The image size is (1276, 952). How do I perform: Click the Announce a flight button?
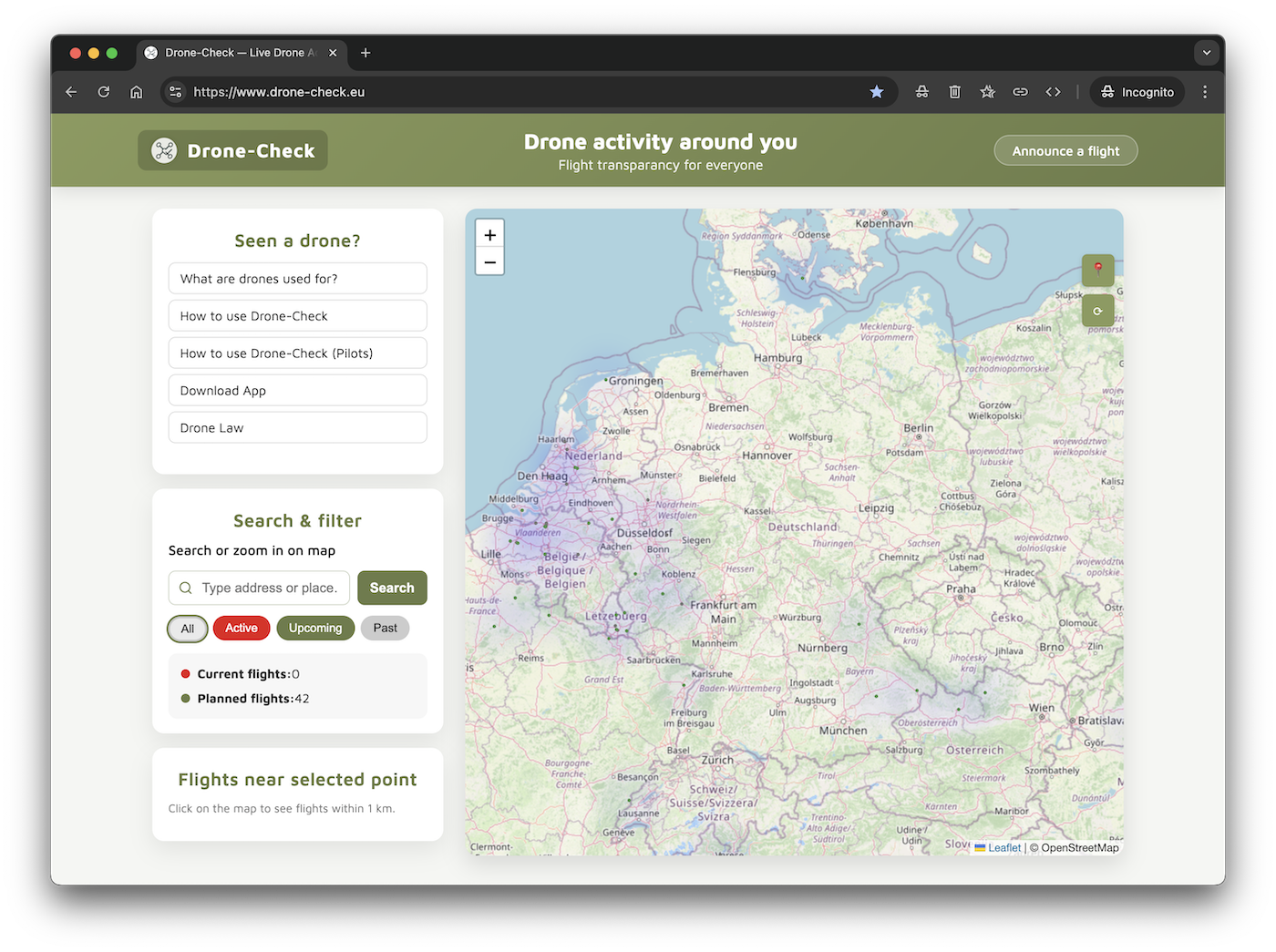1065,151
